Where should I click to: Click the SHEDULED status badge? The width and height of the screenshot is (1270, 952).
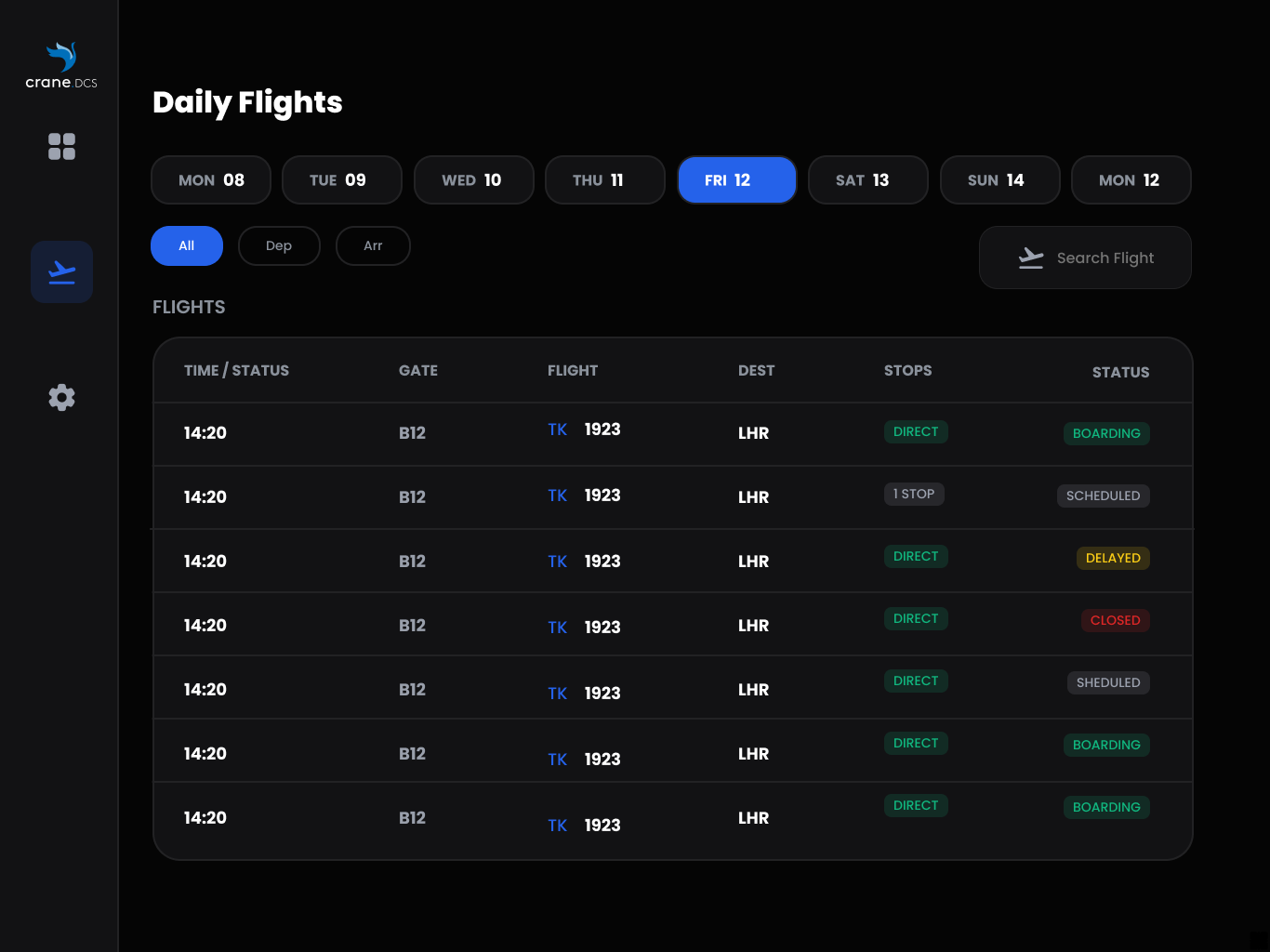pos(1108,682)
